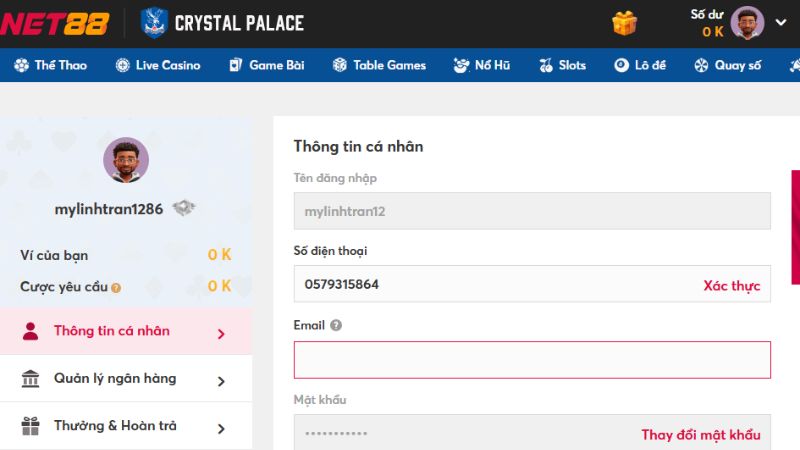This screenshot has width=800, height=450.
Task: Open the Thể Thao menu
Action: pos(51,65)
